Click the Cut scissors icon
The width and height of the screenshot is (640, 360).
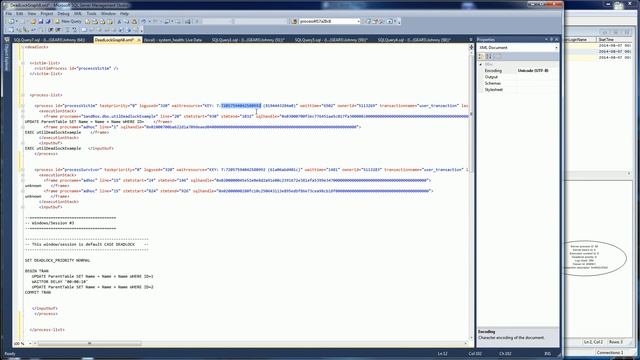point(119,21)
